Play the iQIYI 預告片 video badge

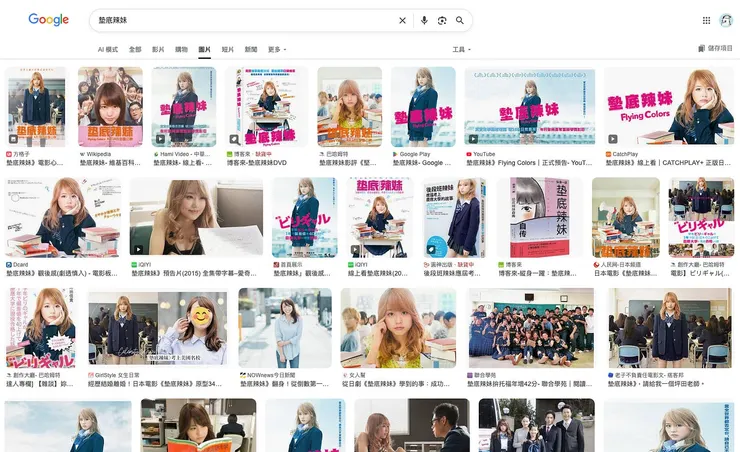pyautogui.click(x=138, y=250)
